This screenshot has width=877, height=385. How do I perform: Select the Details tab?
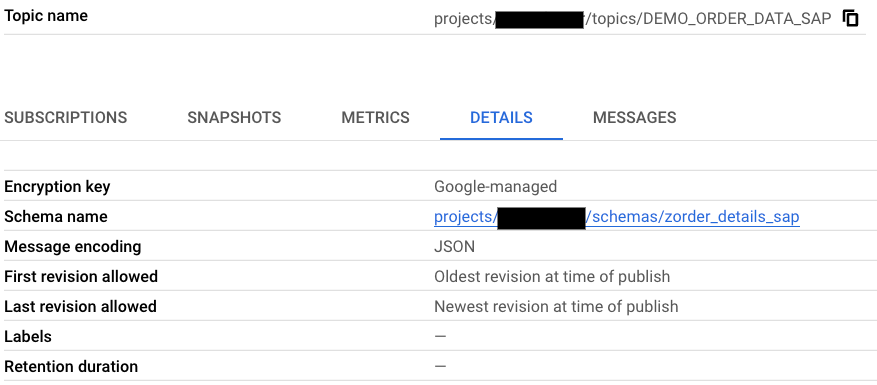(501, 118)
